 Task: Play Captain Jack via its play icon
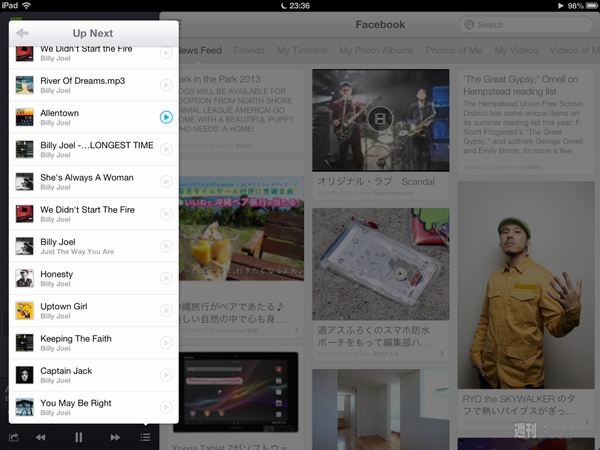pos(166,375)
